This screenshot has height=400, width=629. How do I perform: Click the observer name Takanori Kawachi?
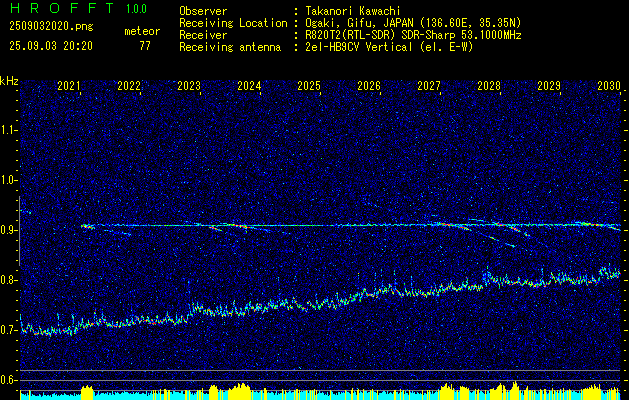(351, 11)
